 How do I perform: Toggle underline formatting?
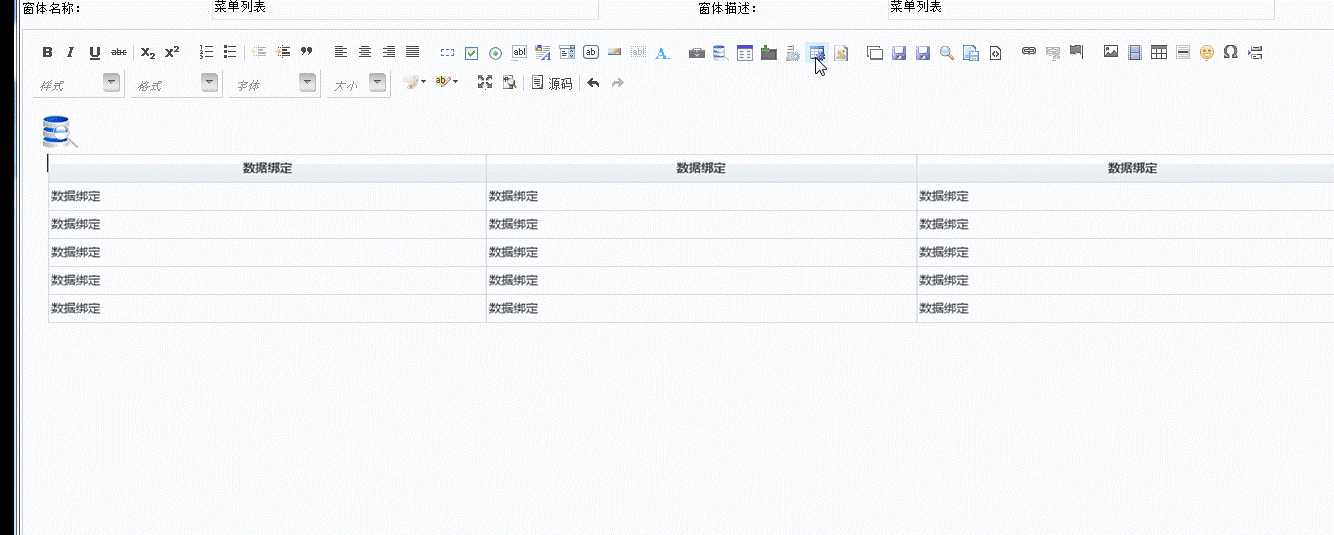coord(95,53)
